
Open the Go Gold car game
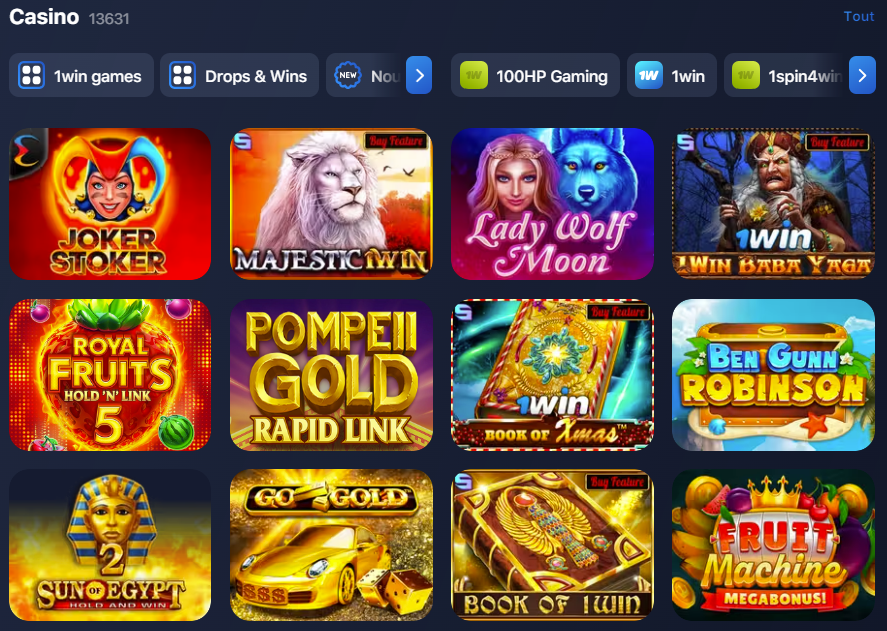coord(331,545)
